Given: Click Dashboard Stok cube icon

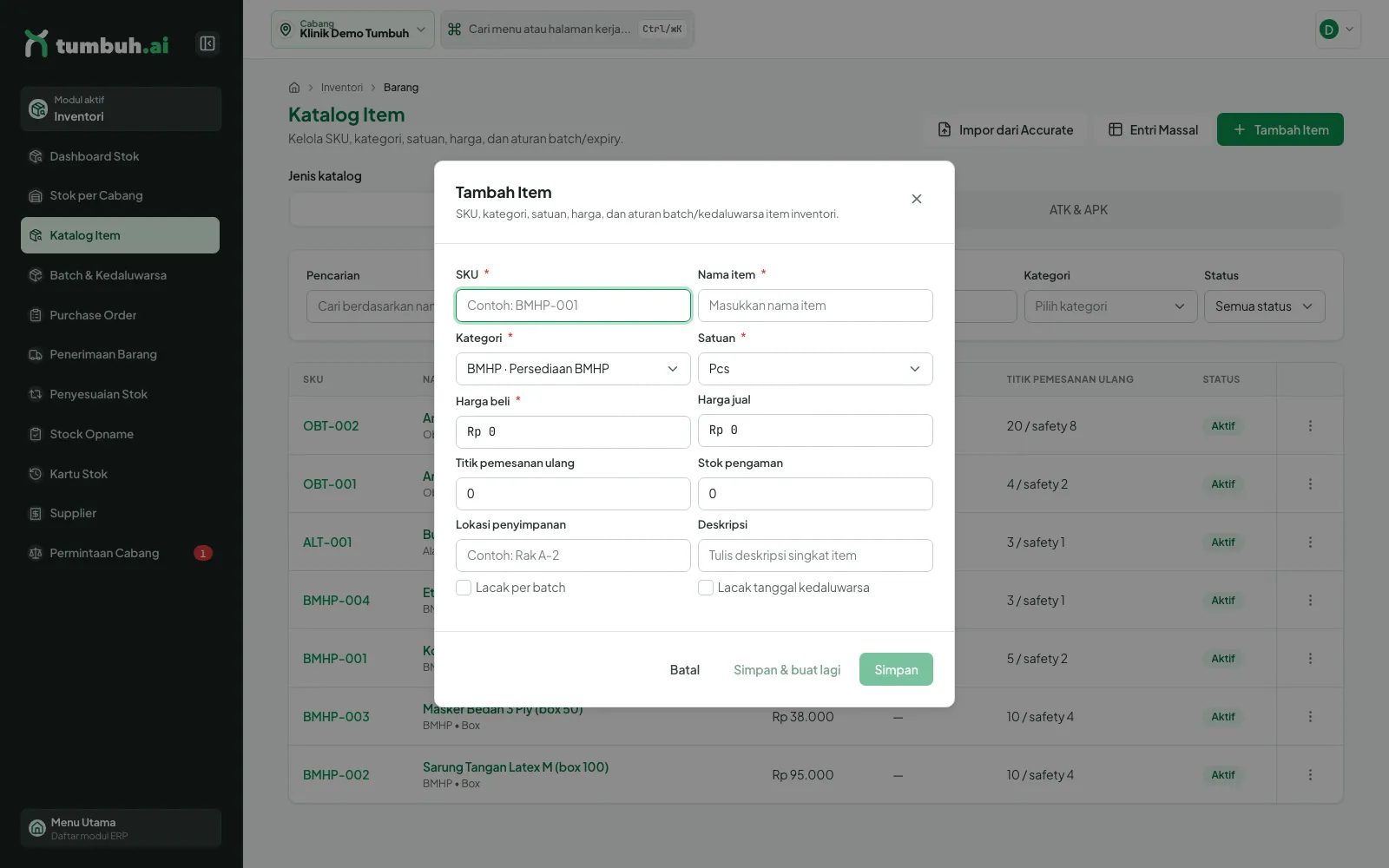Looking at the screenshot, I should click(x=36, y=156).
